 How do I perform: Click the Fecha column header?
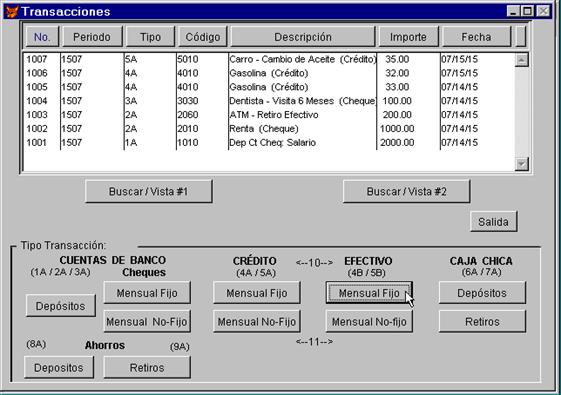476,37
